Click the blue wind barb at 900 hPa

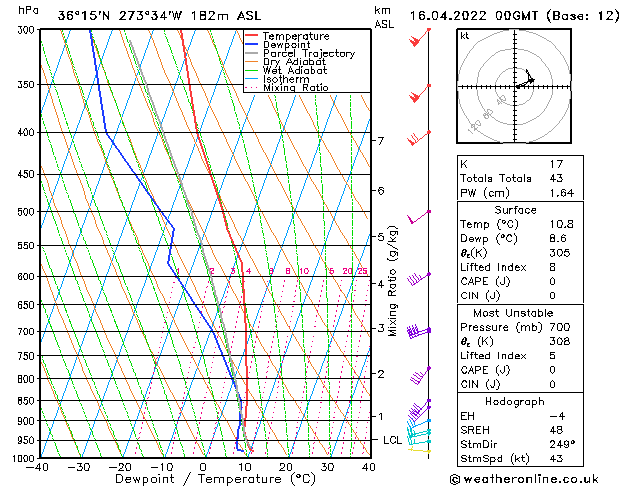(x=419, y=425)
